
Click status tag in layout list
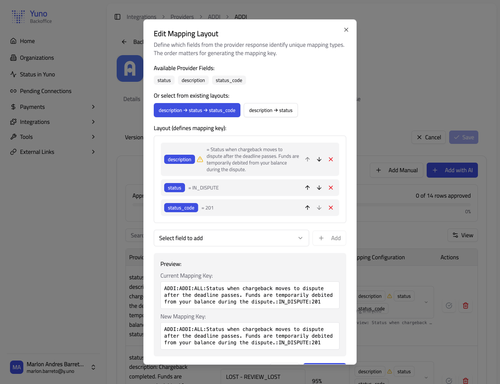174,188
